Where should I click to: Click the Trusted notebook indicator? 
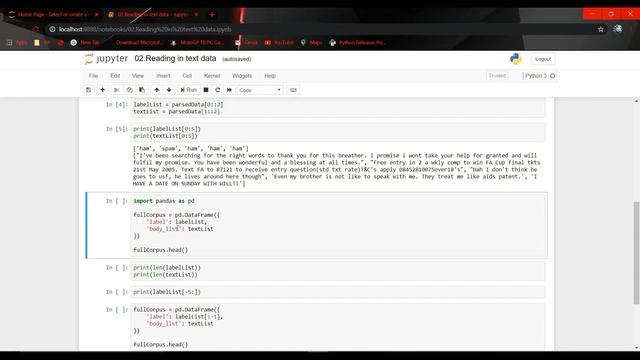pyautogui.click(x=497, y=76)
